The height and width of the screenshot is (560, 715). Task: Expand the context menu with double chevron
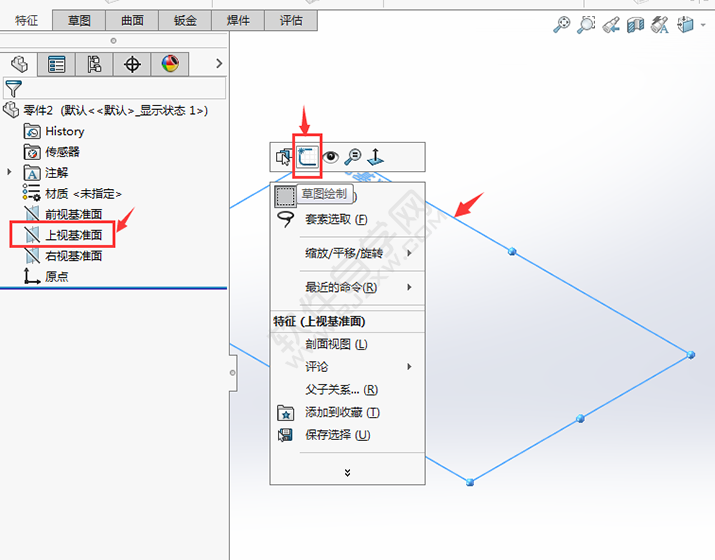347,472
